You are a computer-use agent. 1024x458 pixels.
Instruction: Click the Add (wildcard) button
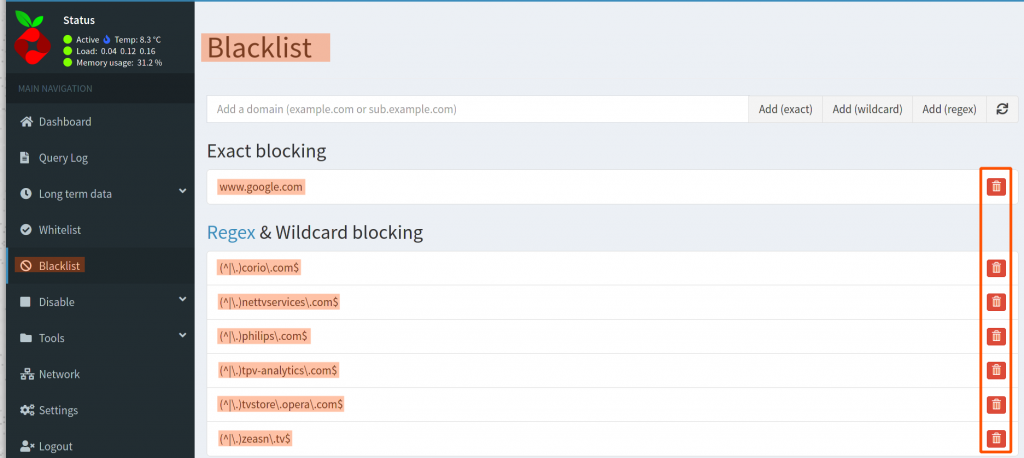click(x=867, y=109)
